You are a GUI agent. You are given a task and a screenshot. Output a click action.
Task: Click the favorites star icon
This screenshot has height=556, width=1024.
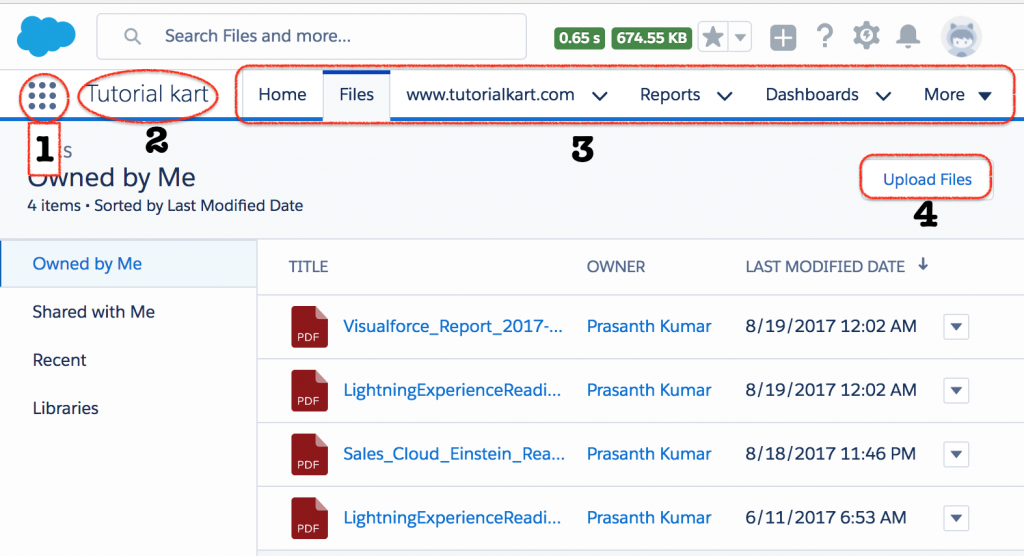pos(712,38)
